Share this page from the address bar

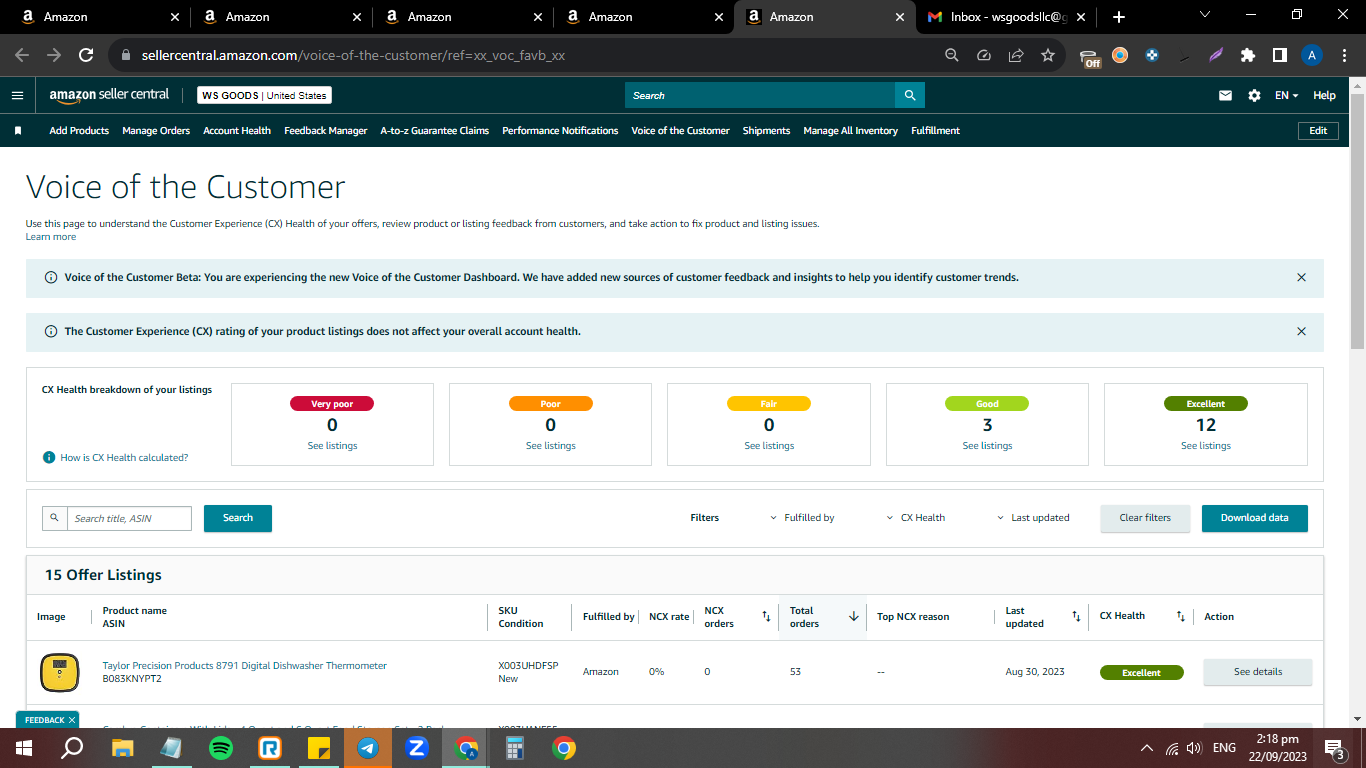[x=1016, y=56]
